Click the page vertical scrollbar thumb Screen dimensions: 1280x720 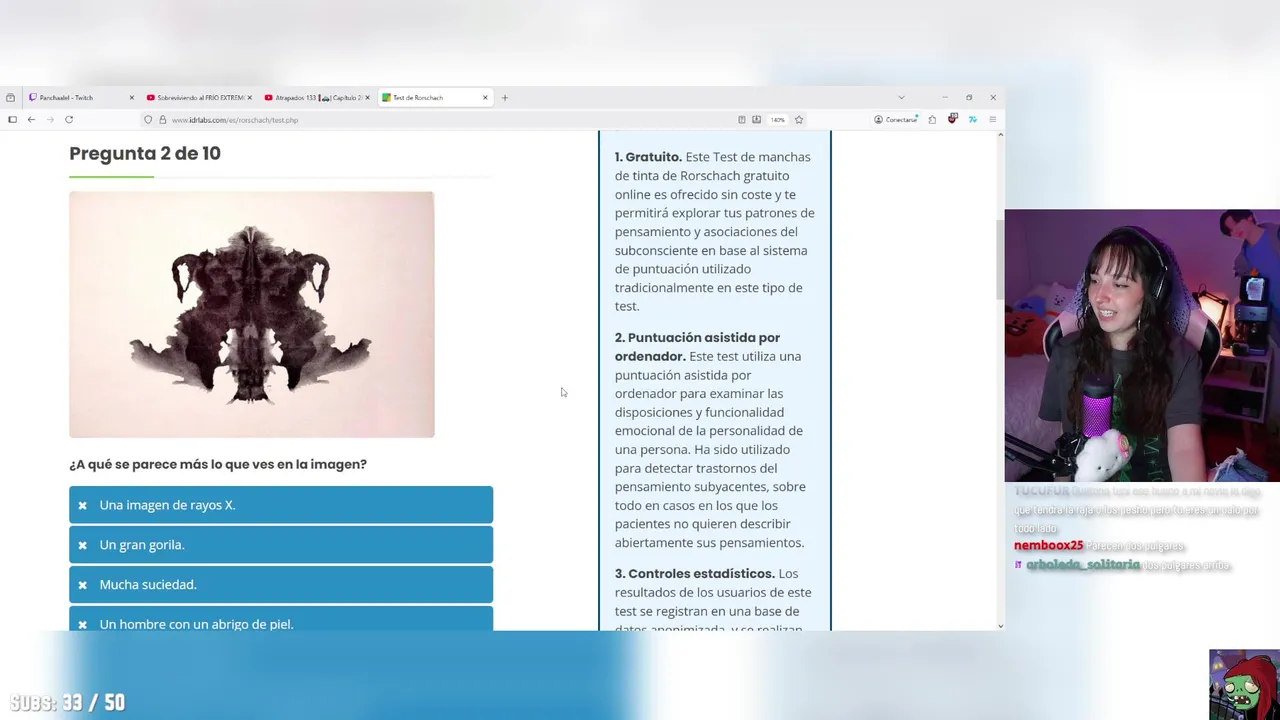tap(1000, 259)
